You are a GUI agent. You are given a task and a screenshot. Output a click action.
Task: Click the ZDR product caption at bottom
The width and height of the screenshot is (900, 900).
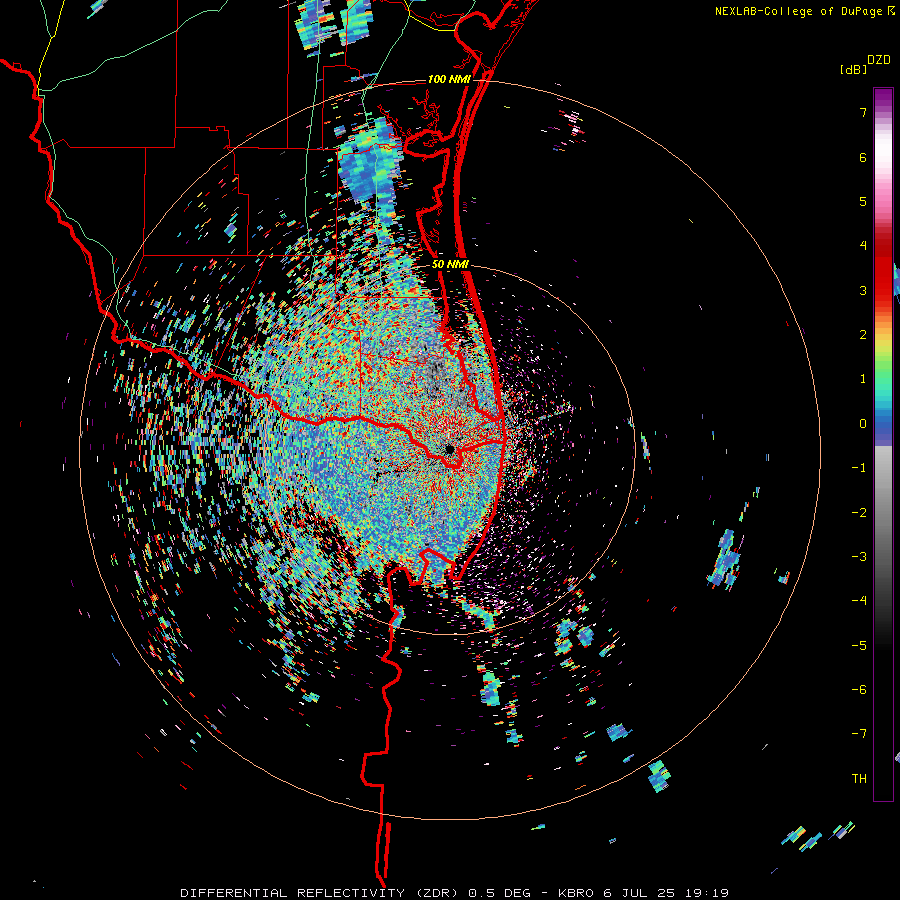454,893
